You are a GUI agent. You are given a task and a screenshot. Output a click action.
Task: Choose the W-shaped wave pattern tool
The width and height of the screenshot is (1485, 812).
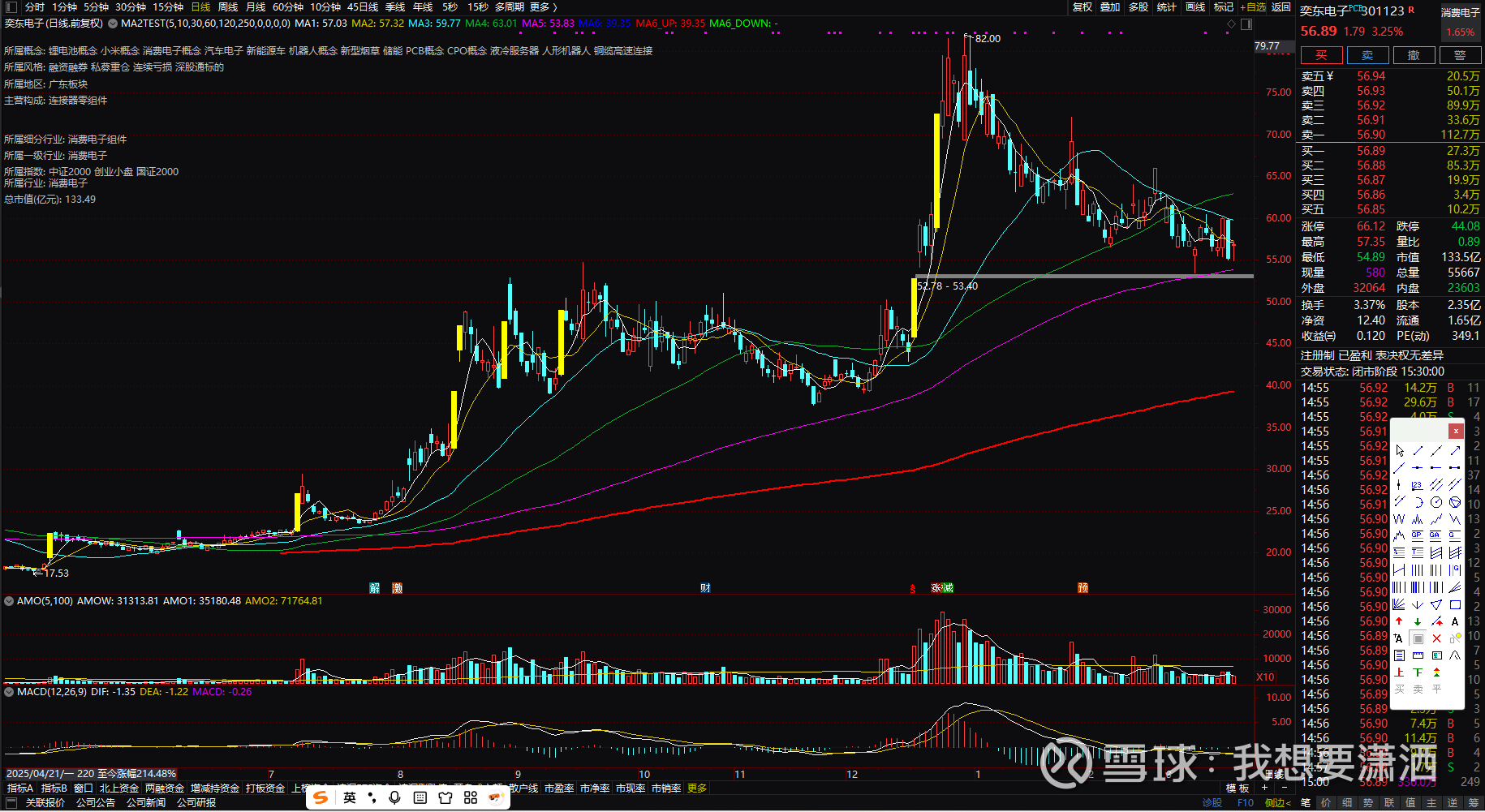pos(1400,519)
